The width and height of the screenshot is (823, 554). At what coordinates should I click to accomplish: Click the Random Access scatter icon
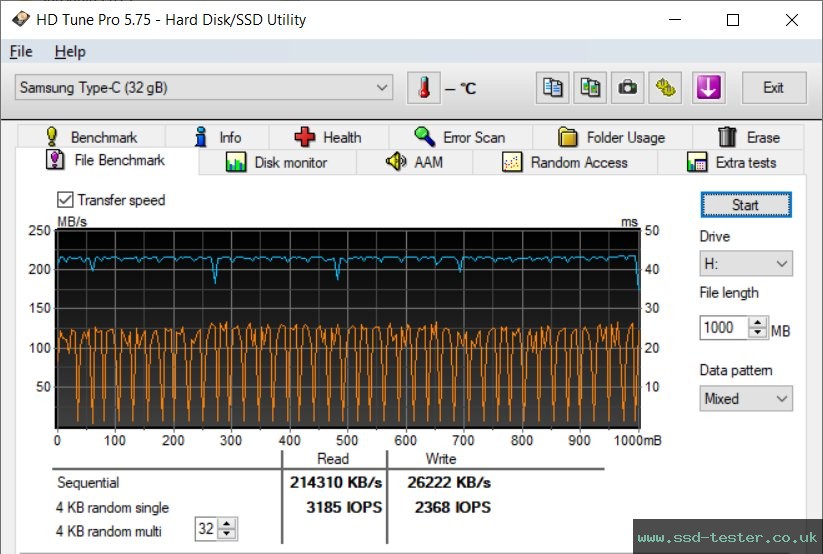click(x=512, y=162)
